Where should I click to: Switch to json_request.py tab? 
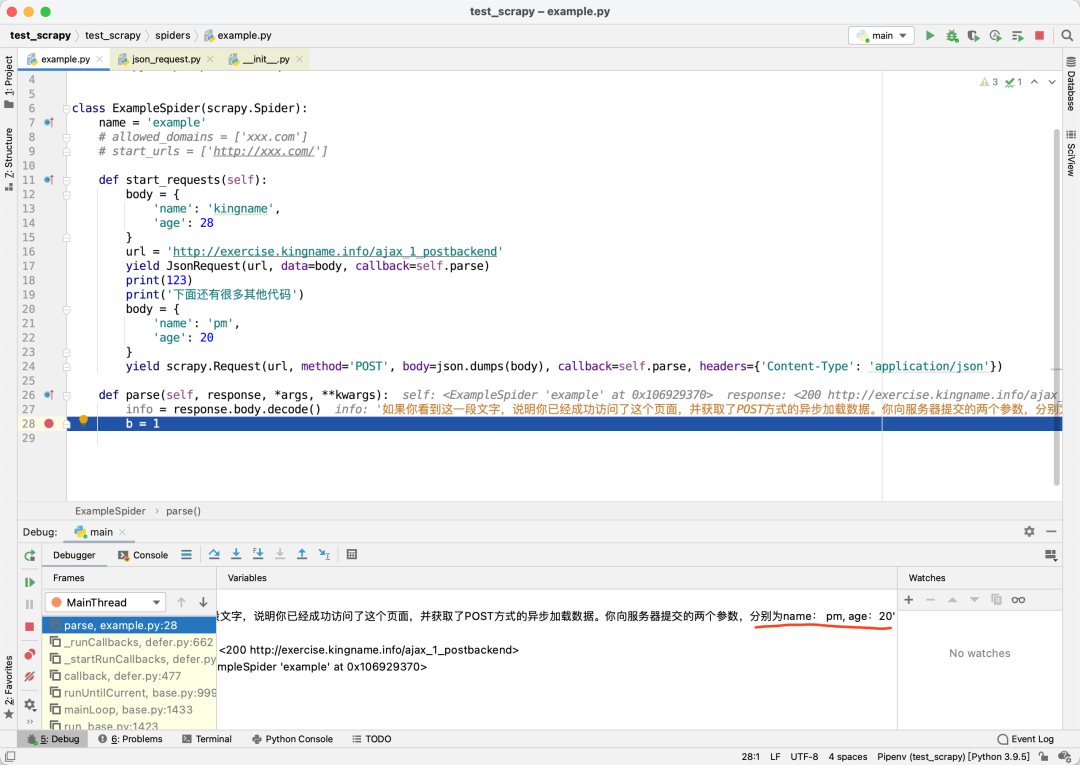(x=166, y=59)
